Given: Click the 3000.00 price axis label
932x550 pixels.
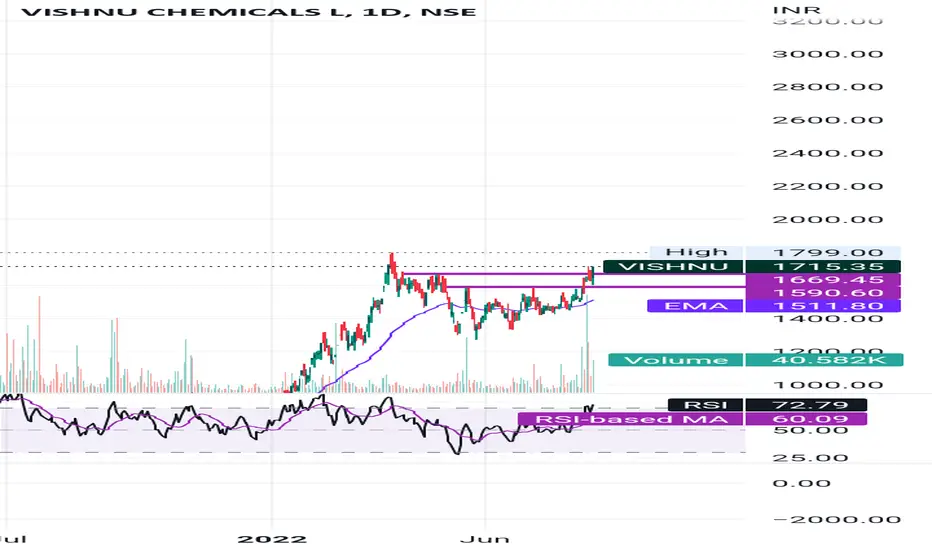Looking at the screenshot, I should [827, 54].
